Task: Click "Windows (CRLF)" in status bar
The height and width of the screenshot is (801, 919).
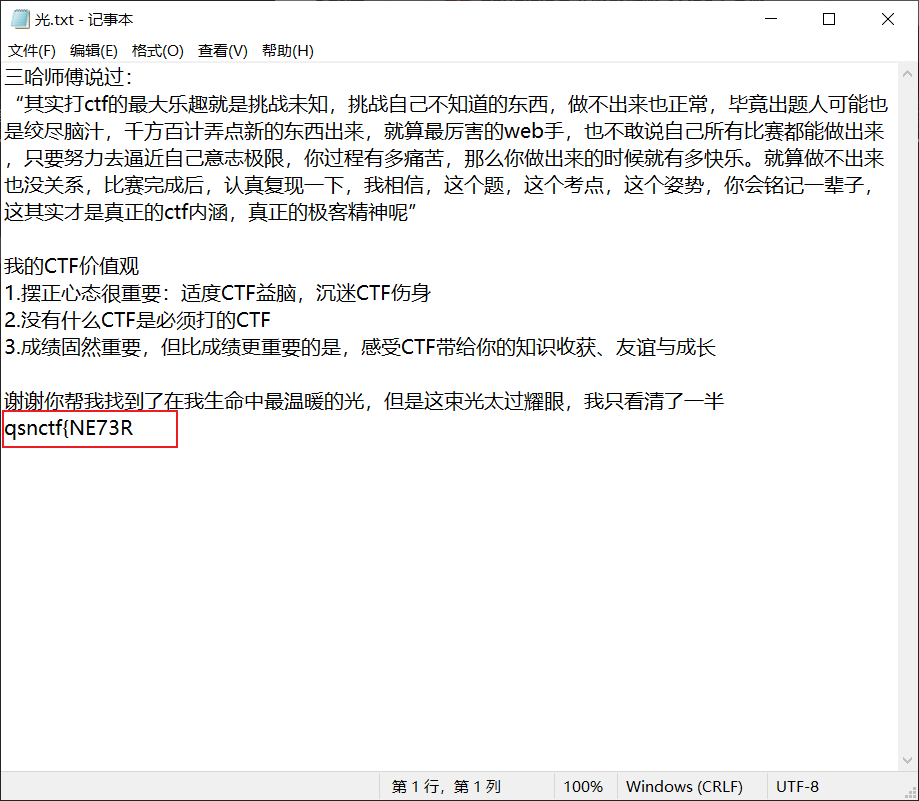Action: 684,786
